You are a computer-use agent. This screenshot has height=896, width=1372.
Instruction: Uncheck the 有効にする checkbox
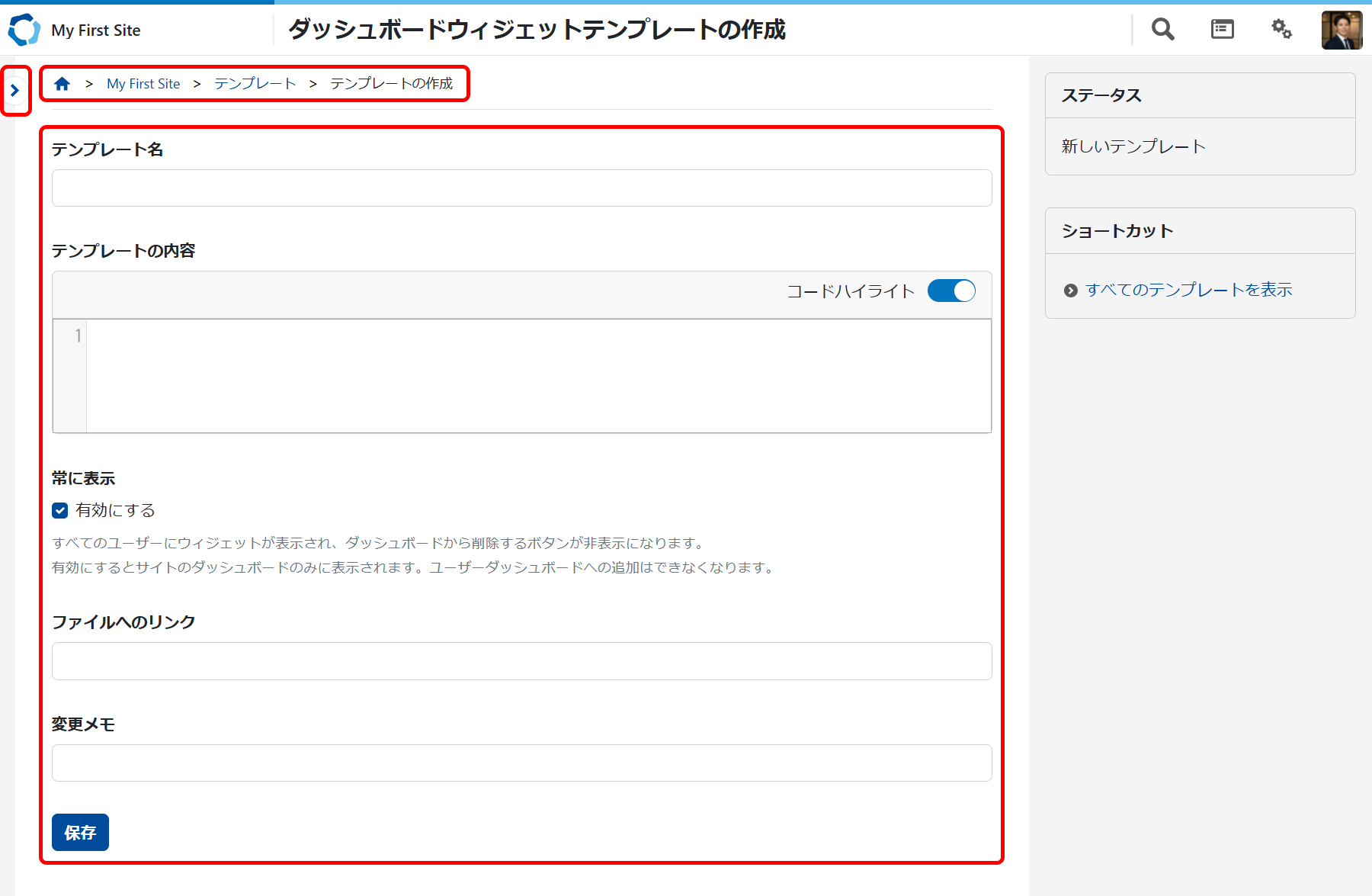tap(60, 511)
